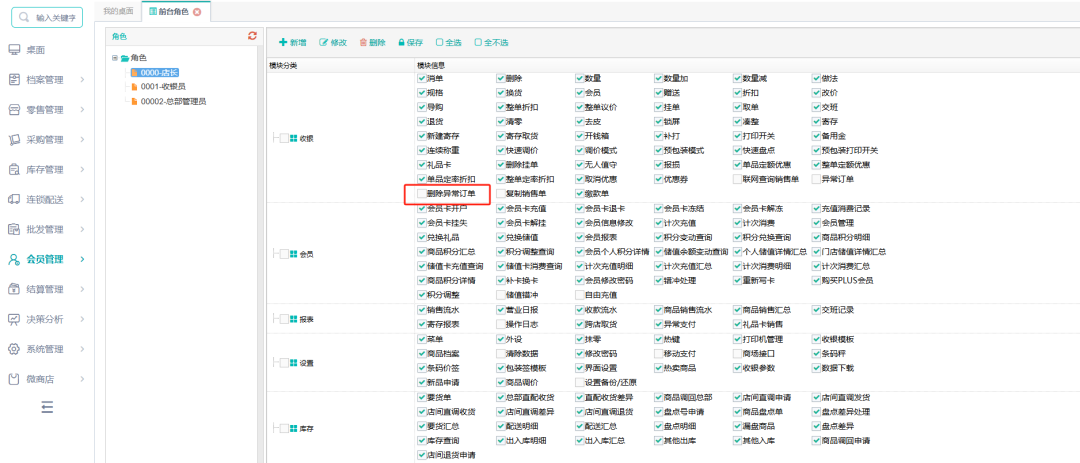
Task: Expand the 系统管理 menu chevron
Action: point(82,349)
